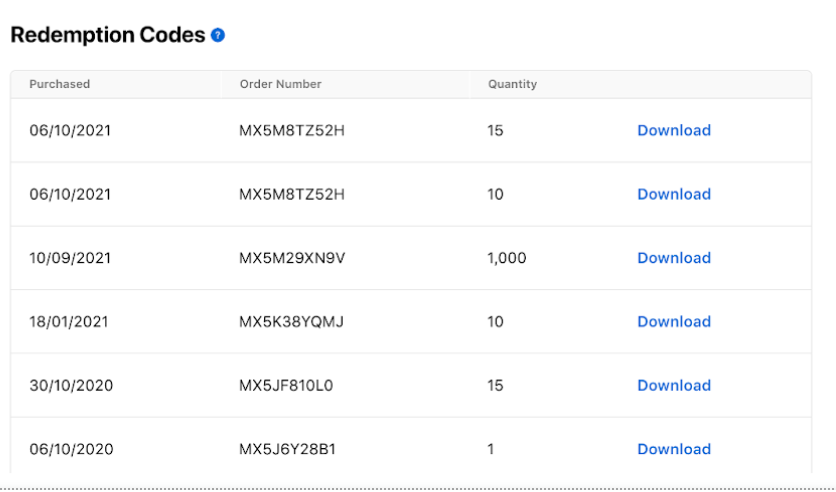836x492 pixels.
Task: Click the 18/01/2021 purchase date
Action: pos(69,322)
